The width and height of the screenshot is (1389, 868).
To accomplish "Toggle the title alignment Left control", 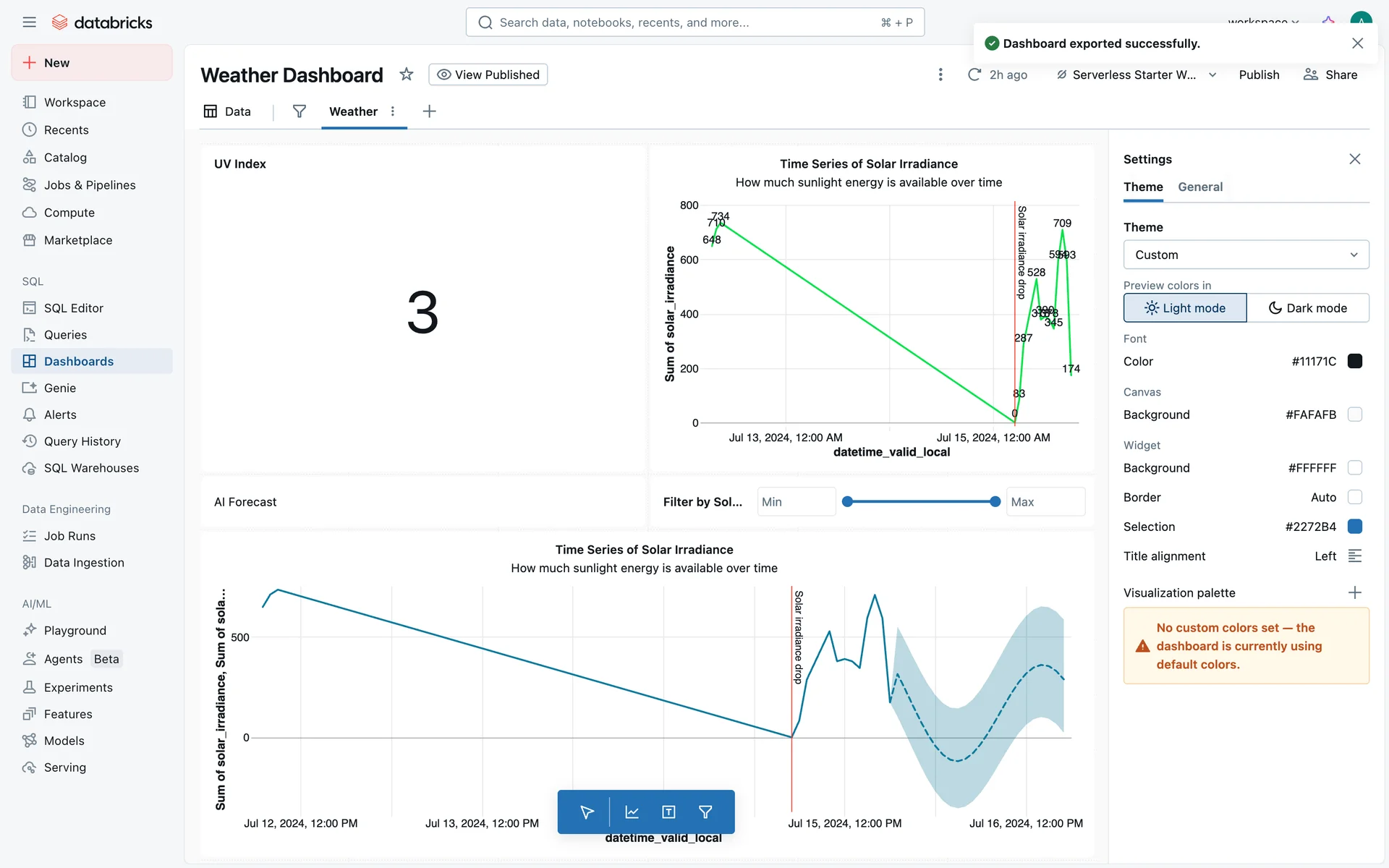I will click(x=1354, y=556).
